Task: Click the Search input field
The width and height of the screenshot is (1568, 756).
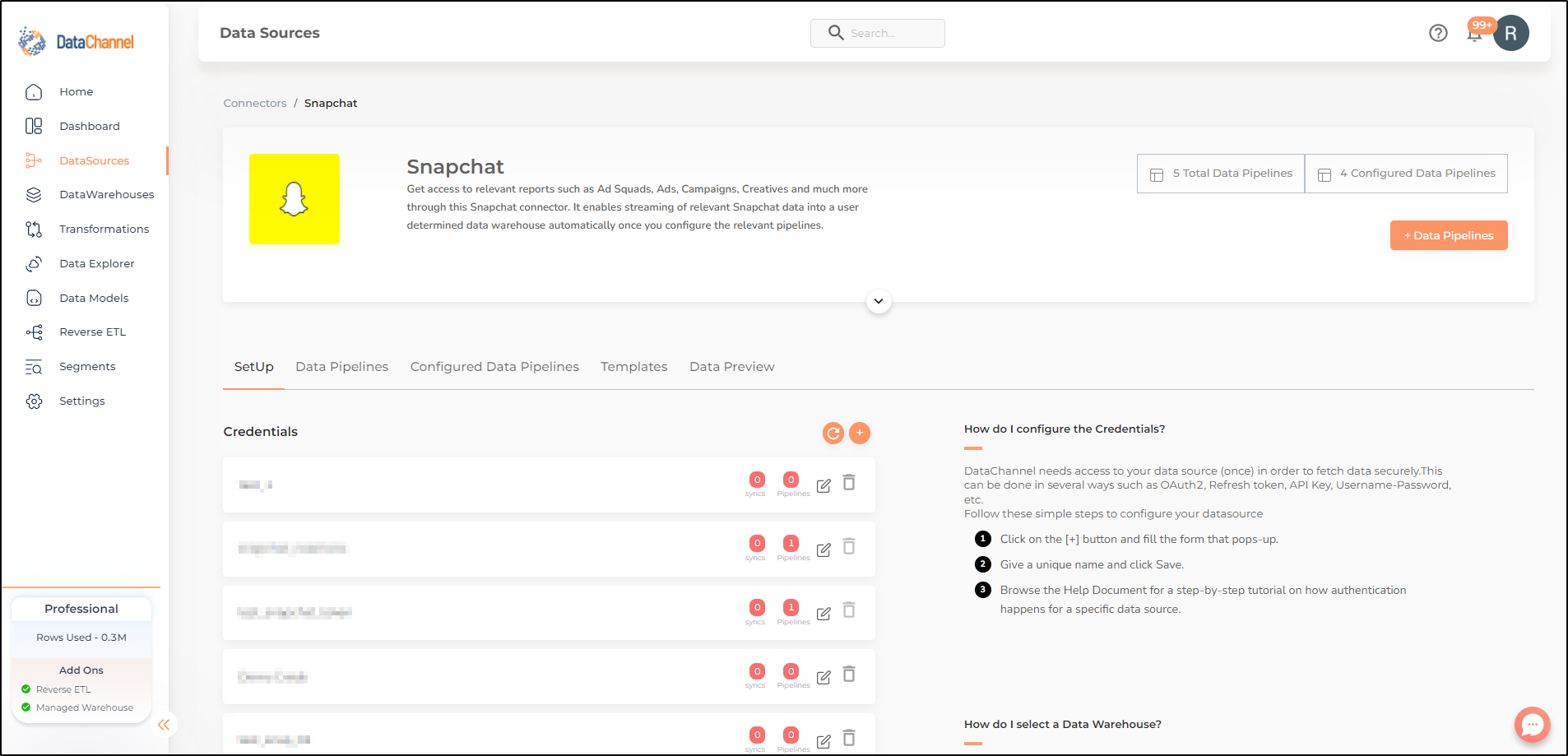Action: (877, 33)
